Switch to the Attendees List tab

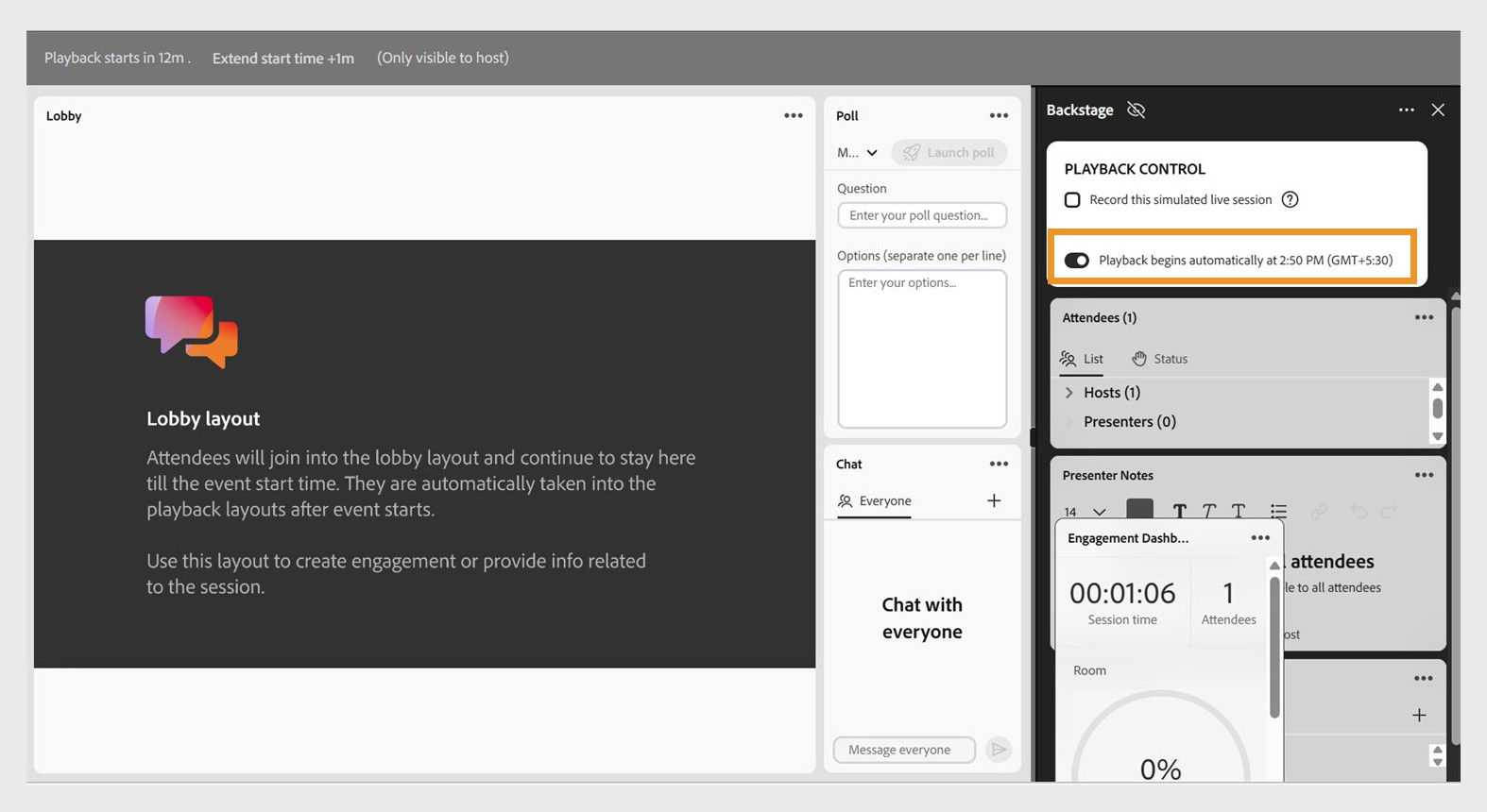coord(1082,359)
